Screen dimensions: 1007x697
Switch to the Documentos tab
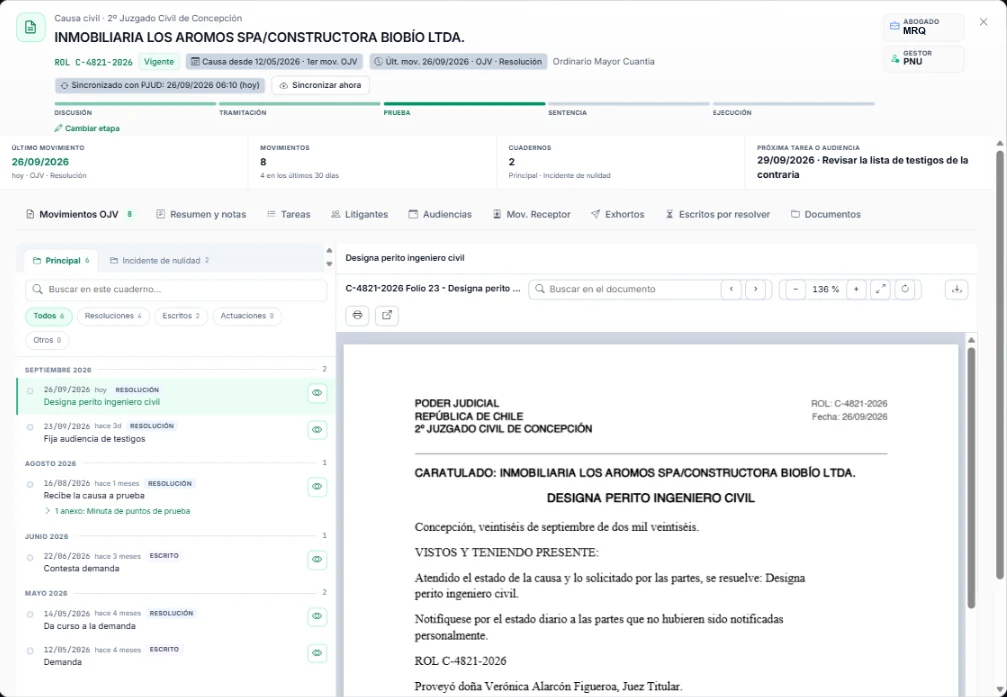(825, 215)
